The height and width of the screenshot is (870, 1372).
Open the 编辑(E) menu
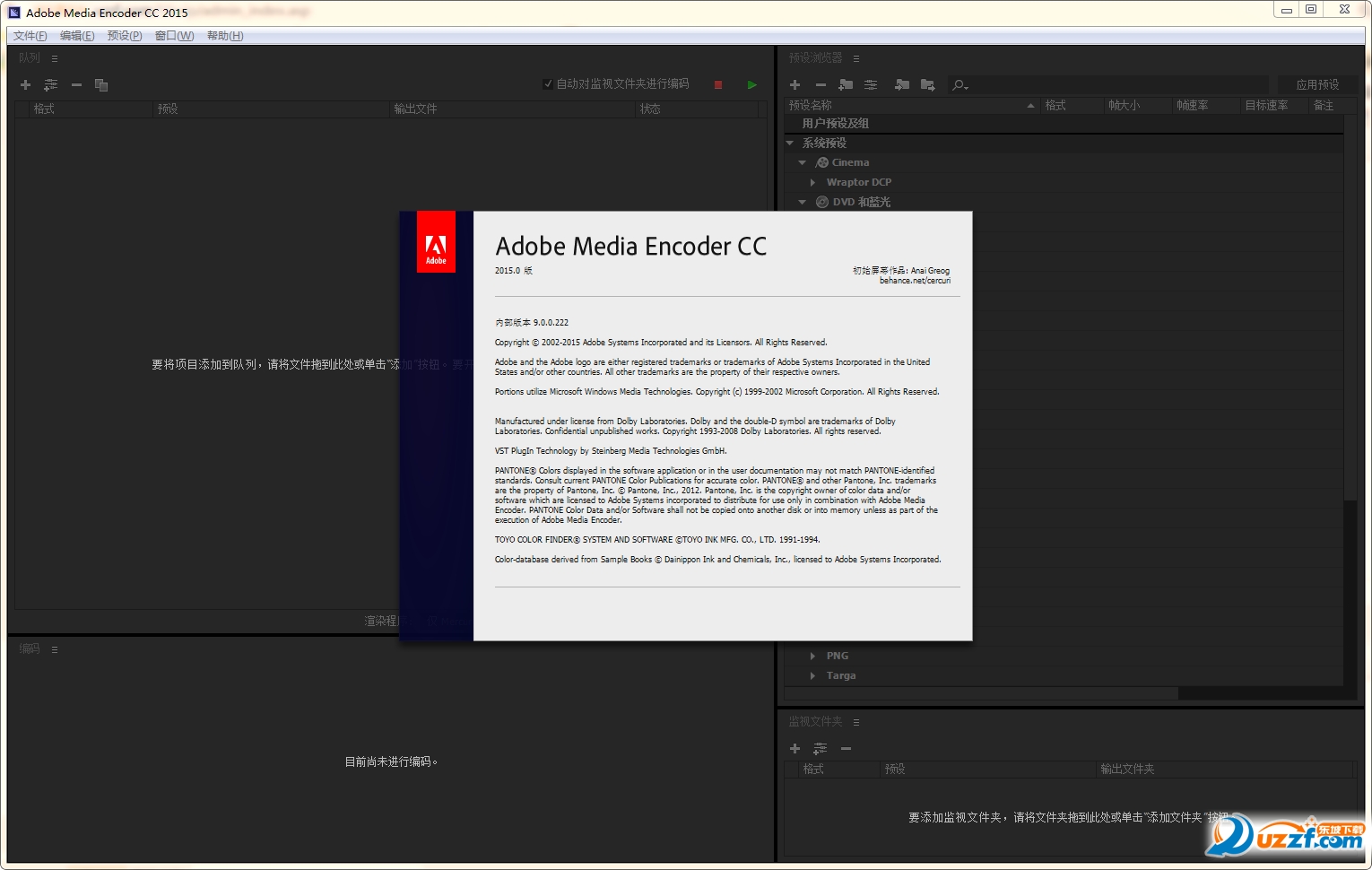(x=77, y=36)
